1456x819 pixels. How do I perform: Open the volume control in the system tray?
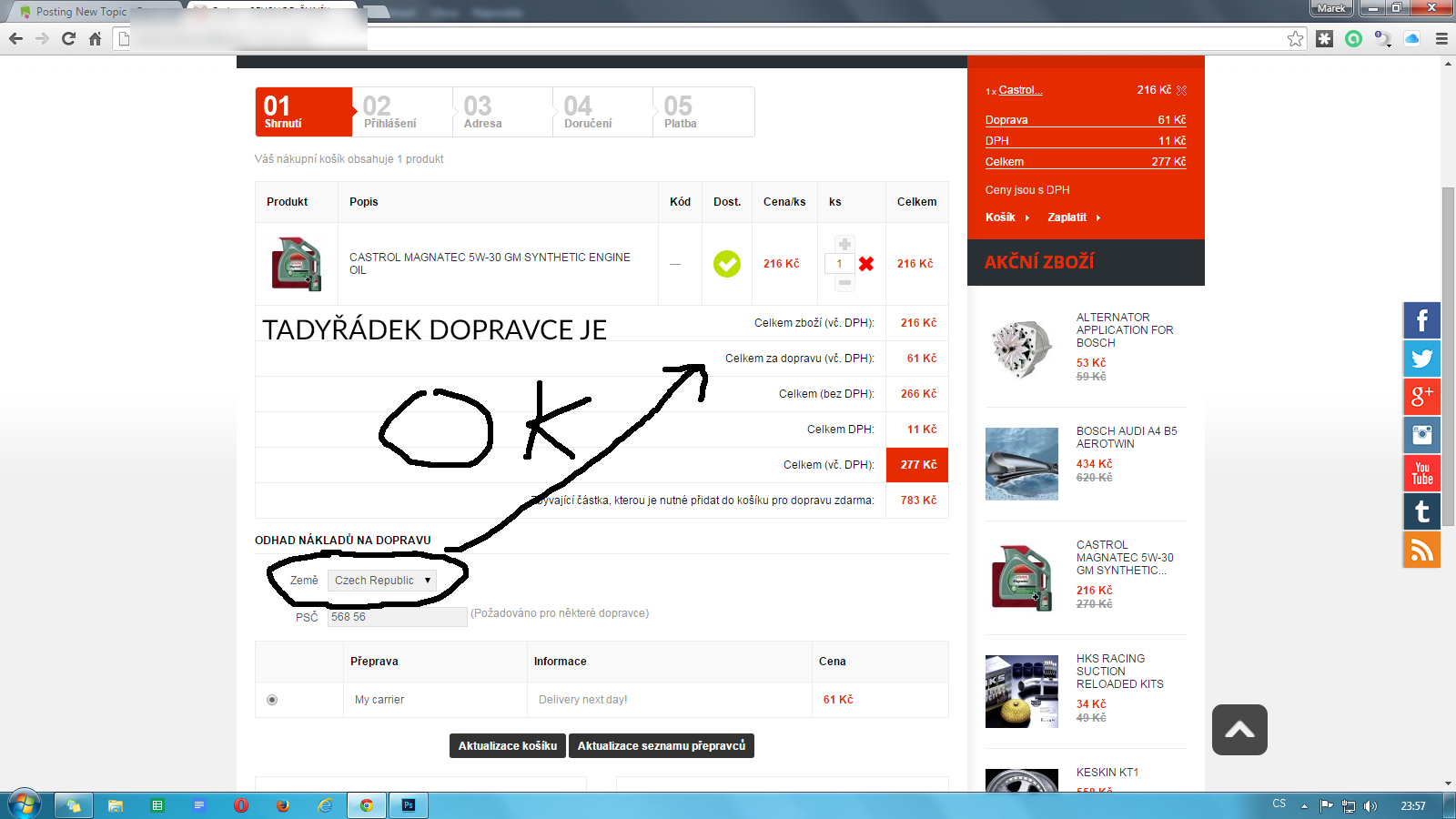tap(1370, 806)
